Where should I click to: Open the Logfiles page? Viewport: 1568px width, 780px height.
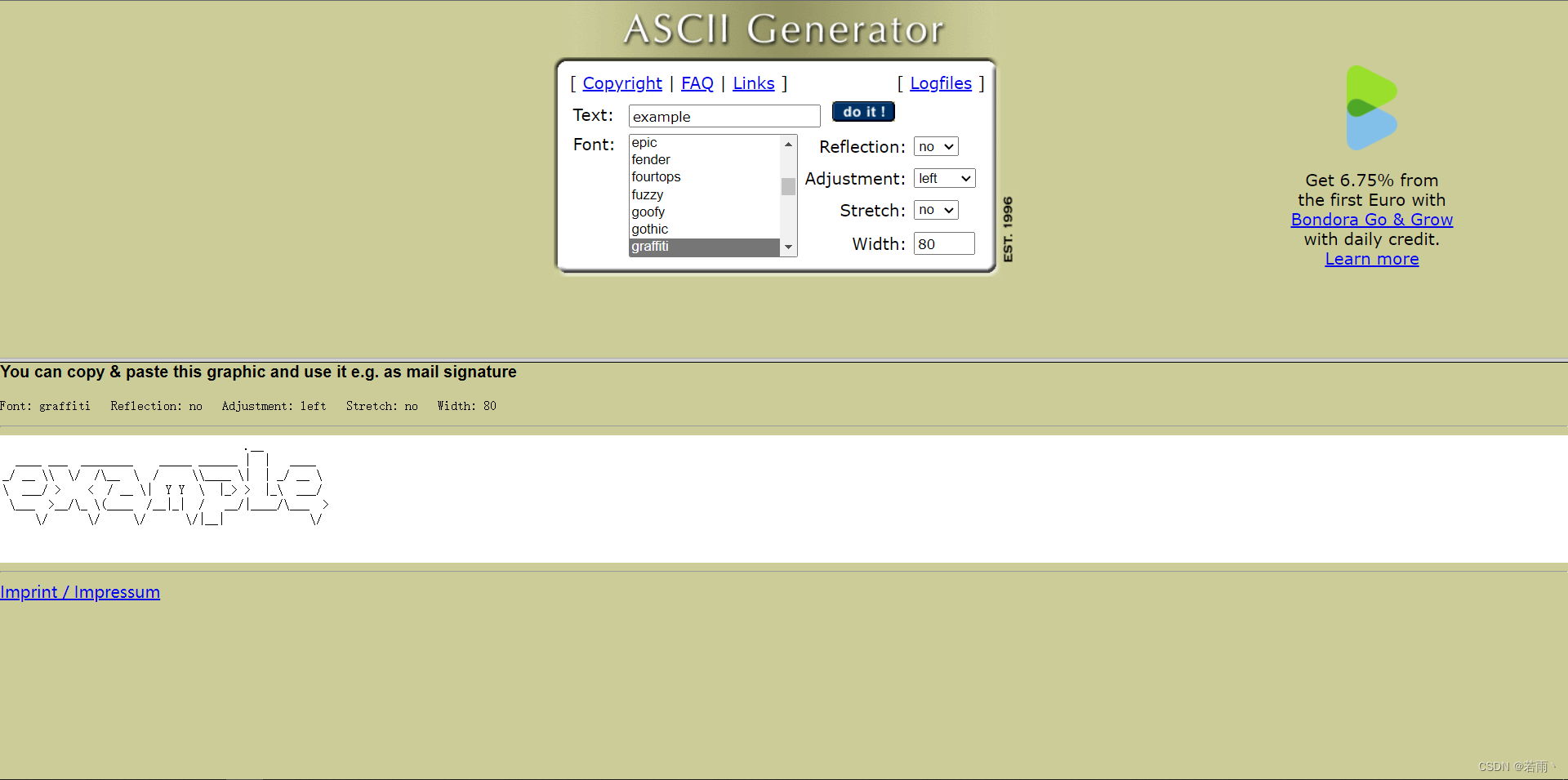pyautogui.click(x=940, y=83)
